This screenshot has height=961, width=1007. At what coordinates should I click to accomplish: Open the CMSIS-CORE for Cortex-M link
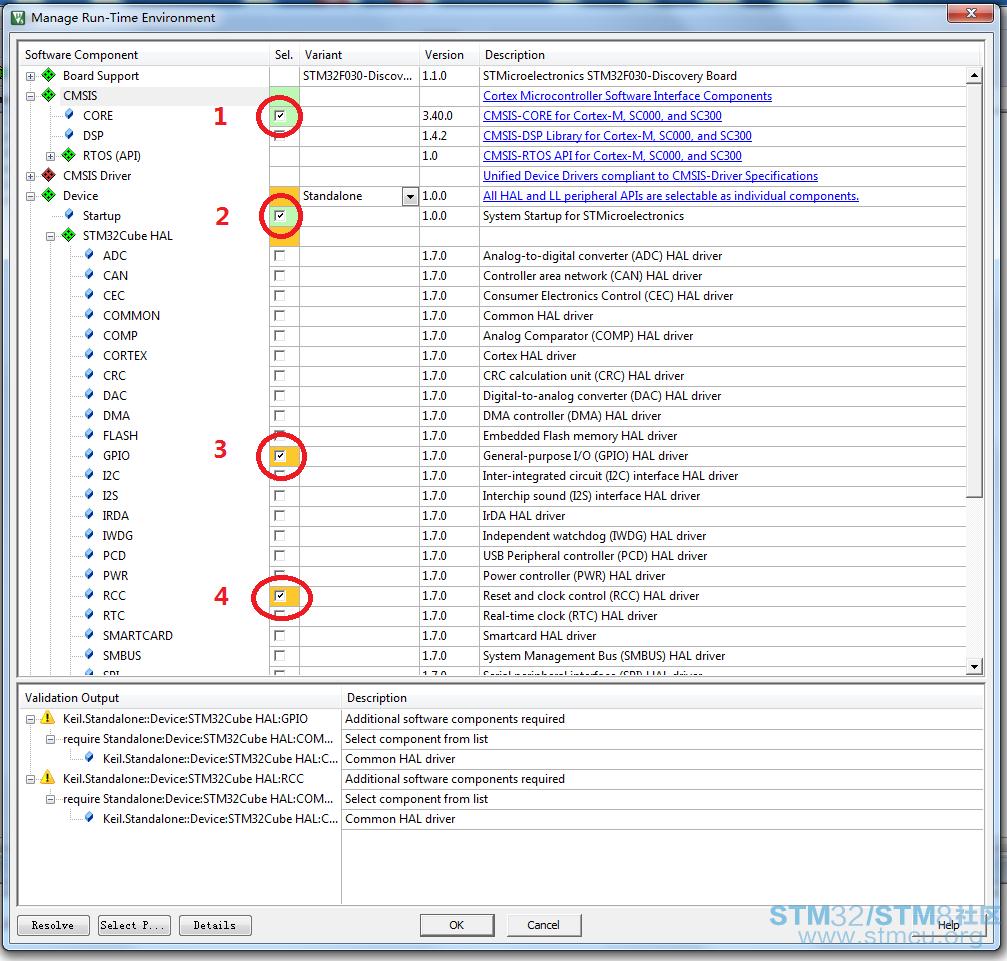[x=602, y=116]
